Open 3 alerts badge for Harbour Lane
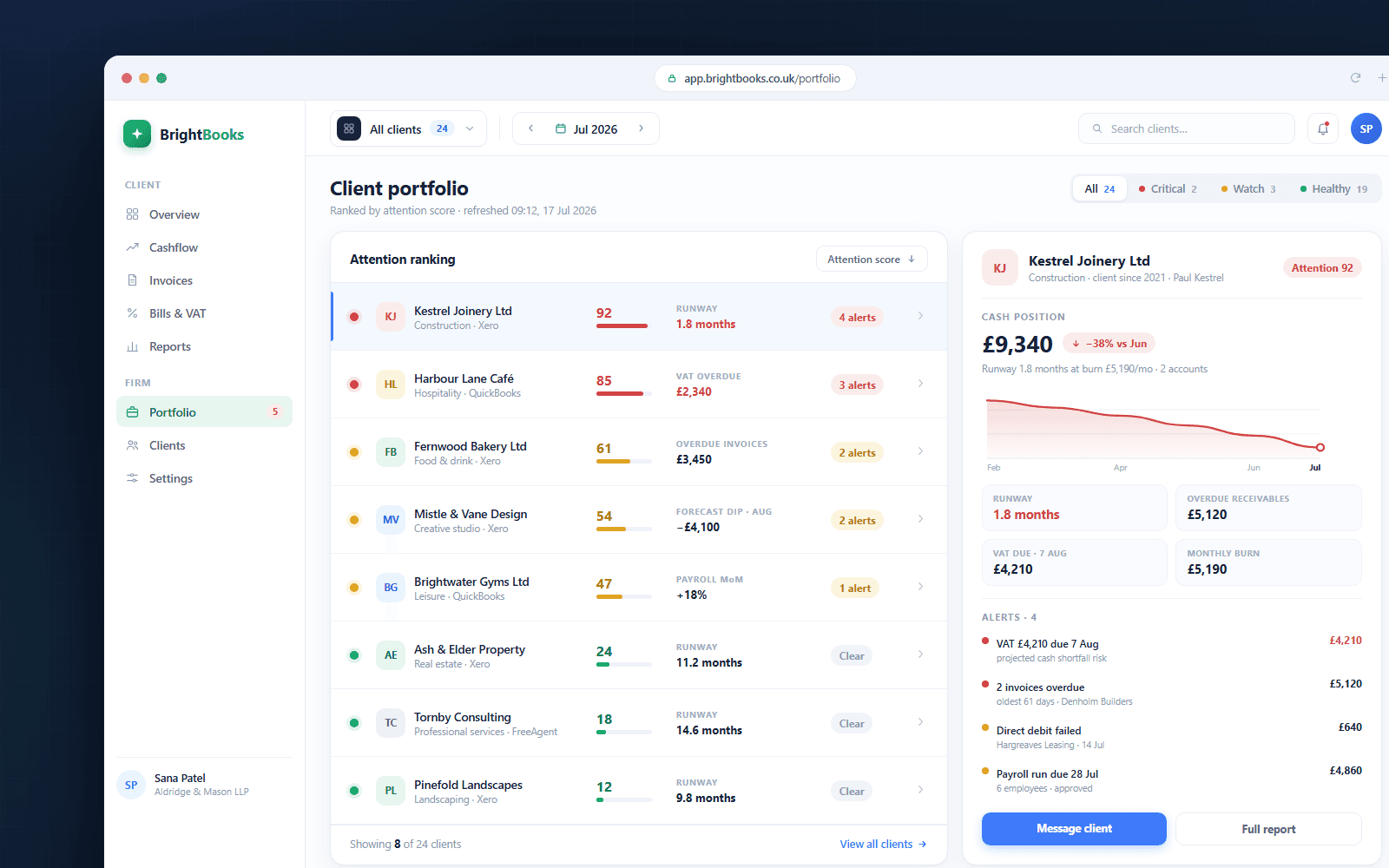1389x868 pixels. coord(857,385)
